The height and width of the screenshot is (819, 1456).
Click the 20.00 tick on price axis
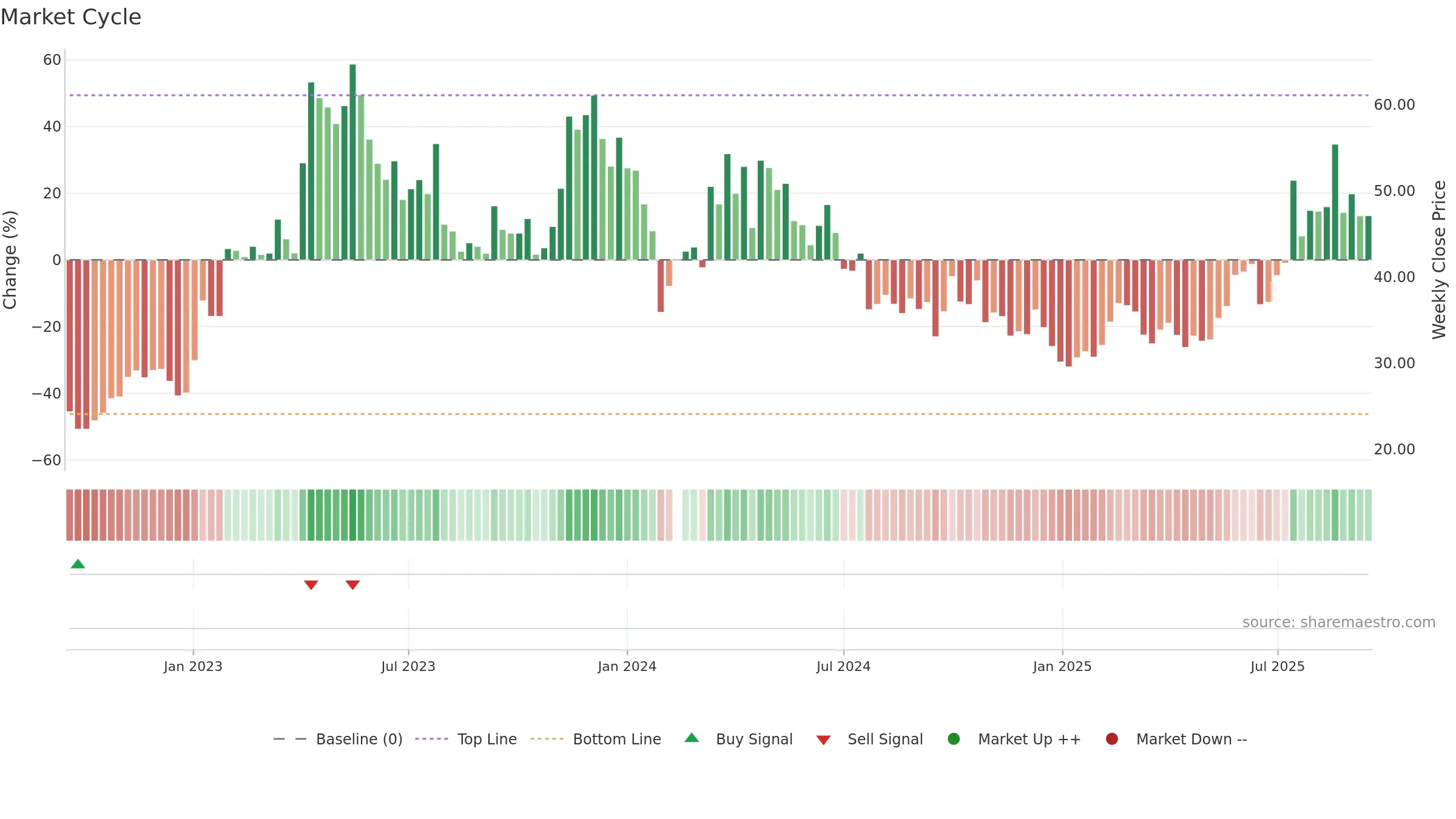[x=1394, y=450]
